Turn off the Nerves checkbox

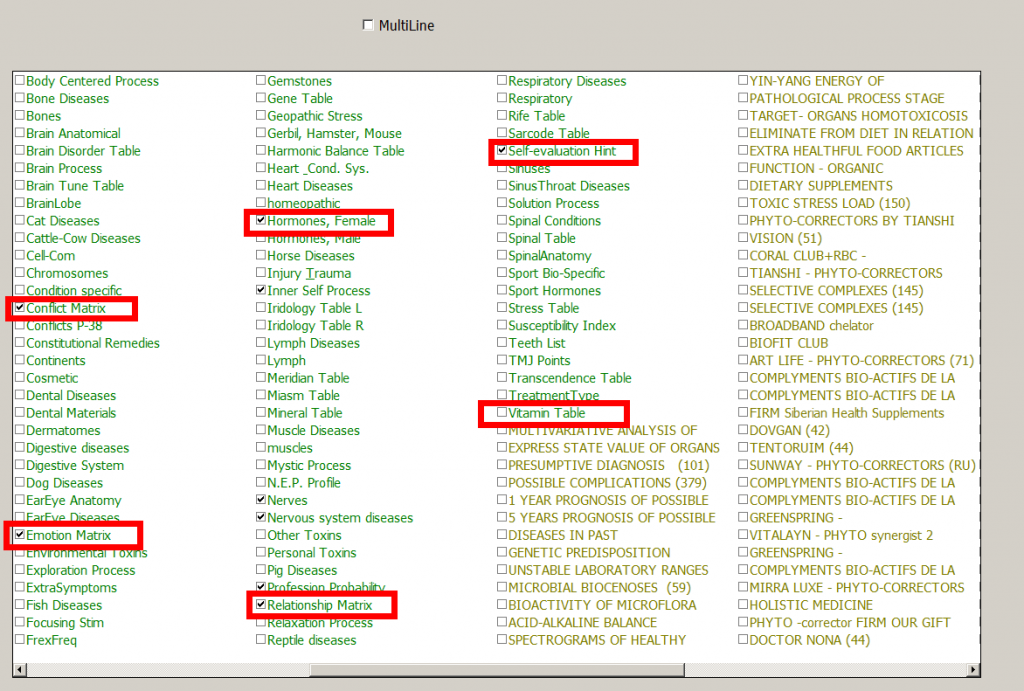coord(261,500)
